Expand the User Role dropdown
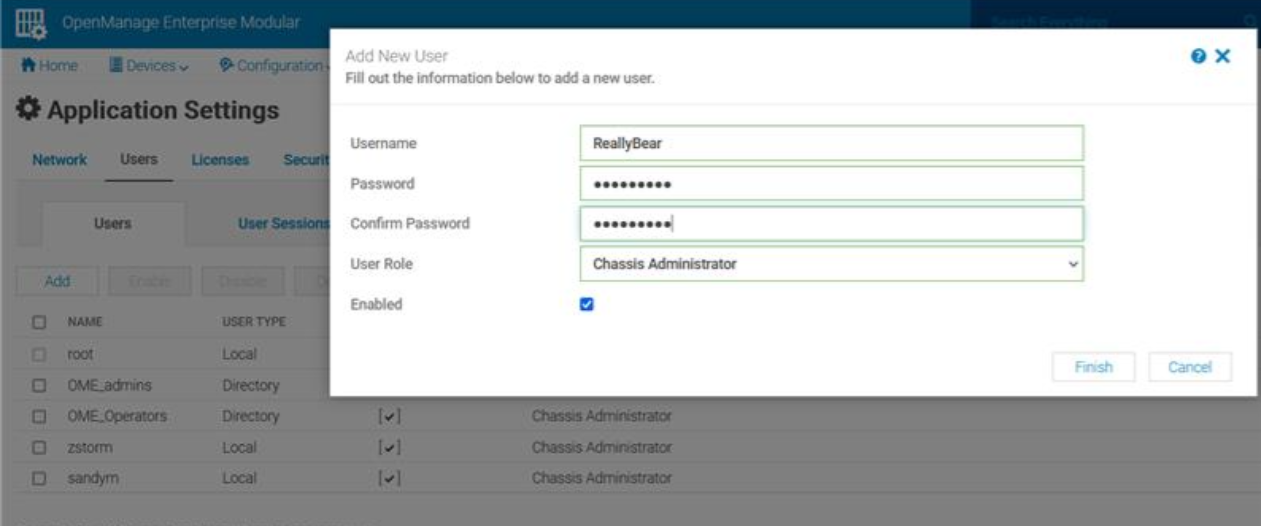 pos(831,264)
